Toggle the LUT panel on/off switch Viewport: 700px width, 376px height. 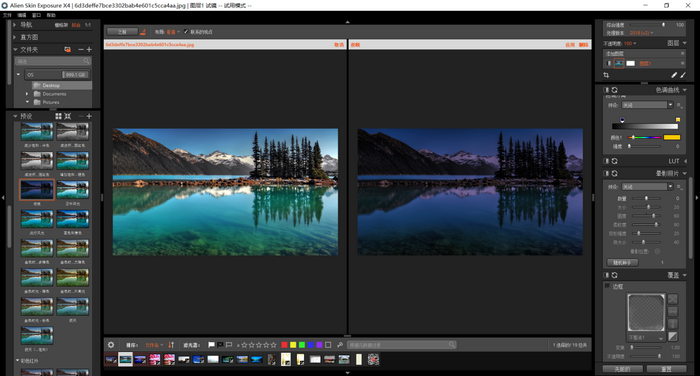tap(606, 161)
